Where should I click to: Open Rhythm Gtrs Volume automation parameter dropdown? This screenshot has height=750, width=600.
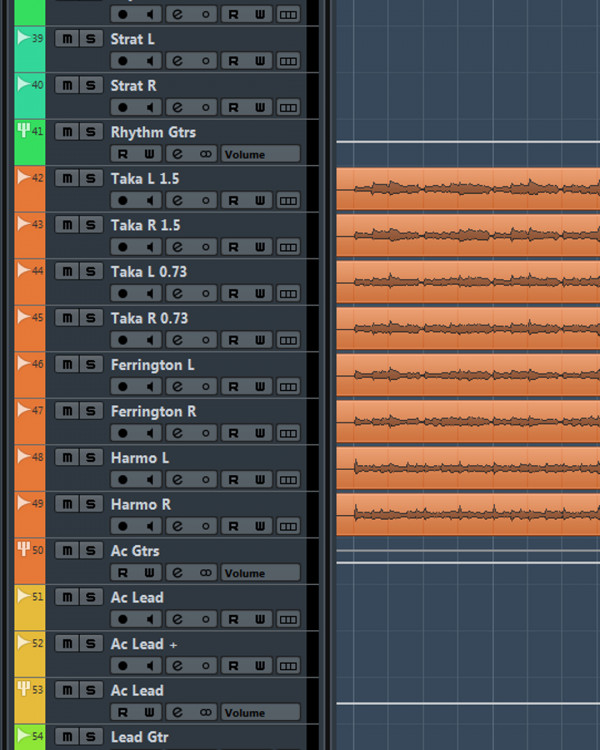point(261,154)
